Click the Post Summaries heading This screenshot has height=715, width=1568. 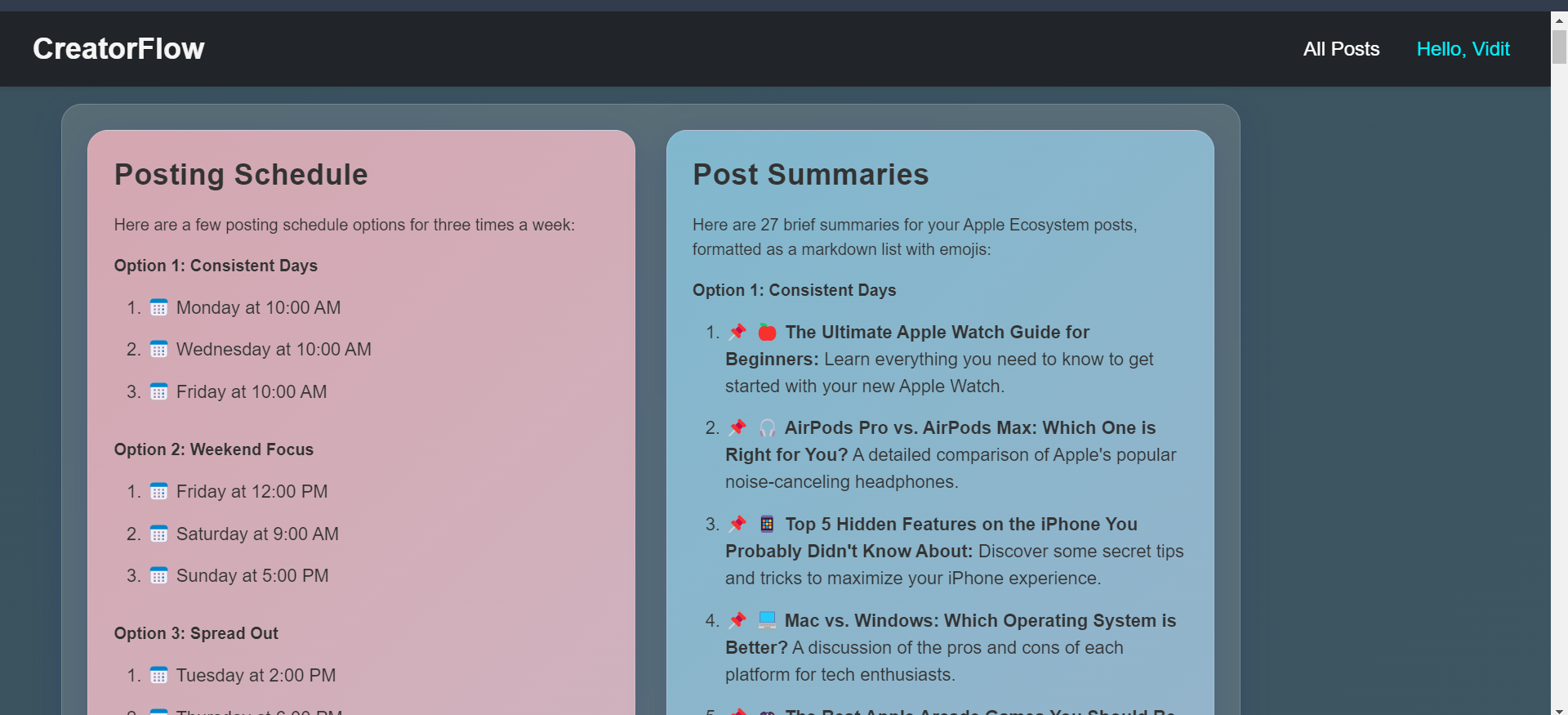coord(811,175)
